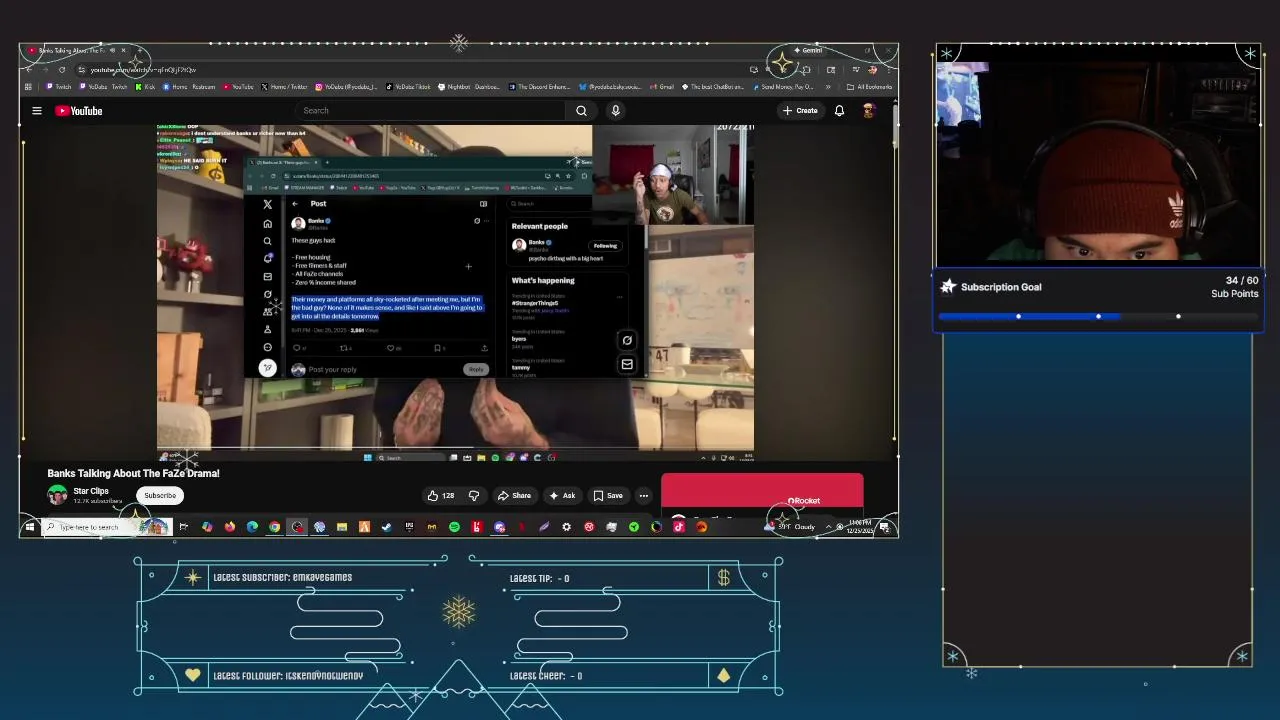Open Spotify from the taskbar
Image resolution: width=1280 pixels, height=720 pixels.
(454, 527)
